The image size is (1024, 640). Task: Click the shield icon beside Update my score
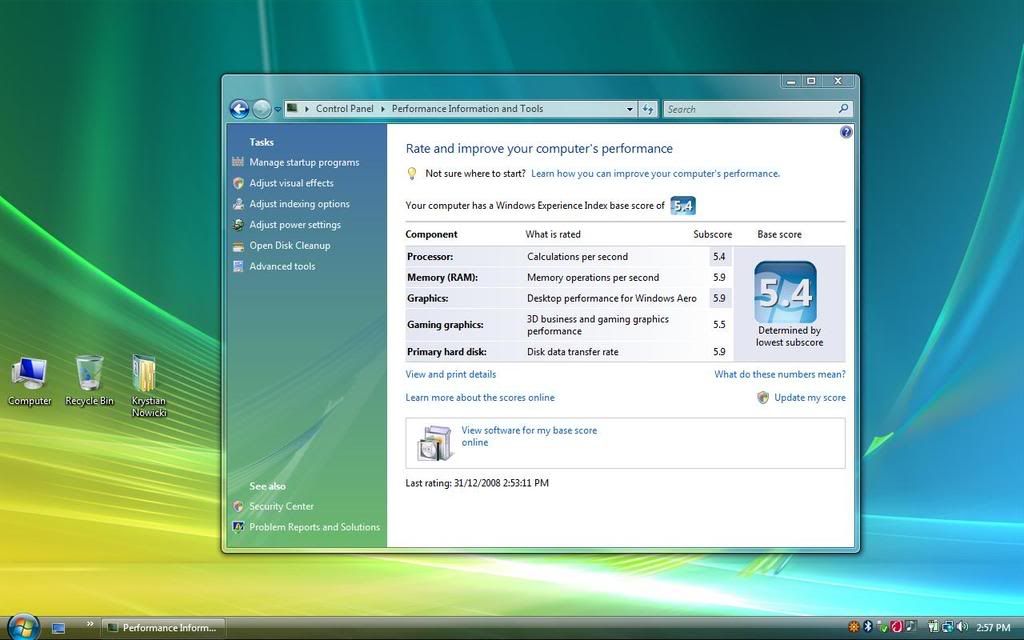[763, 397]
